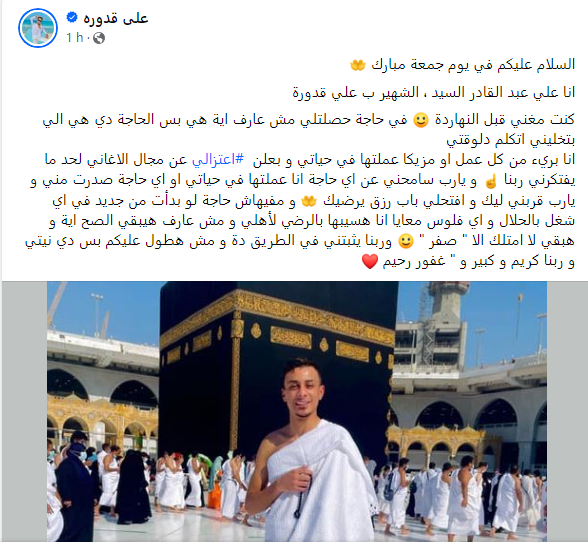Click the gray margin left of photo
Image resolution: width=588 pixels, height=545 pixels.
(24, 411)
